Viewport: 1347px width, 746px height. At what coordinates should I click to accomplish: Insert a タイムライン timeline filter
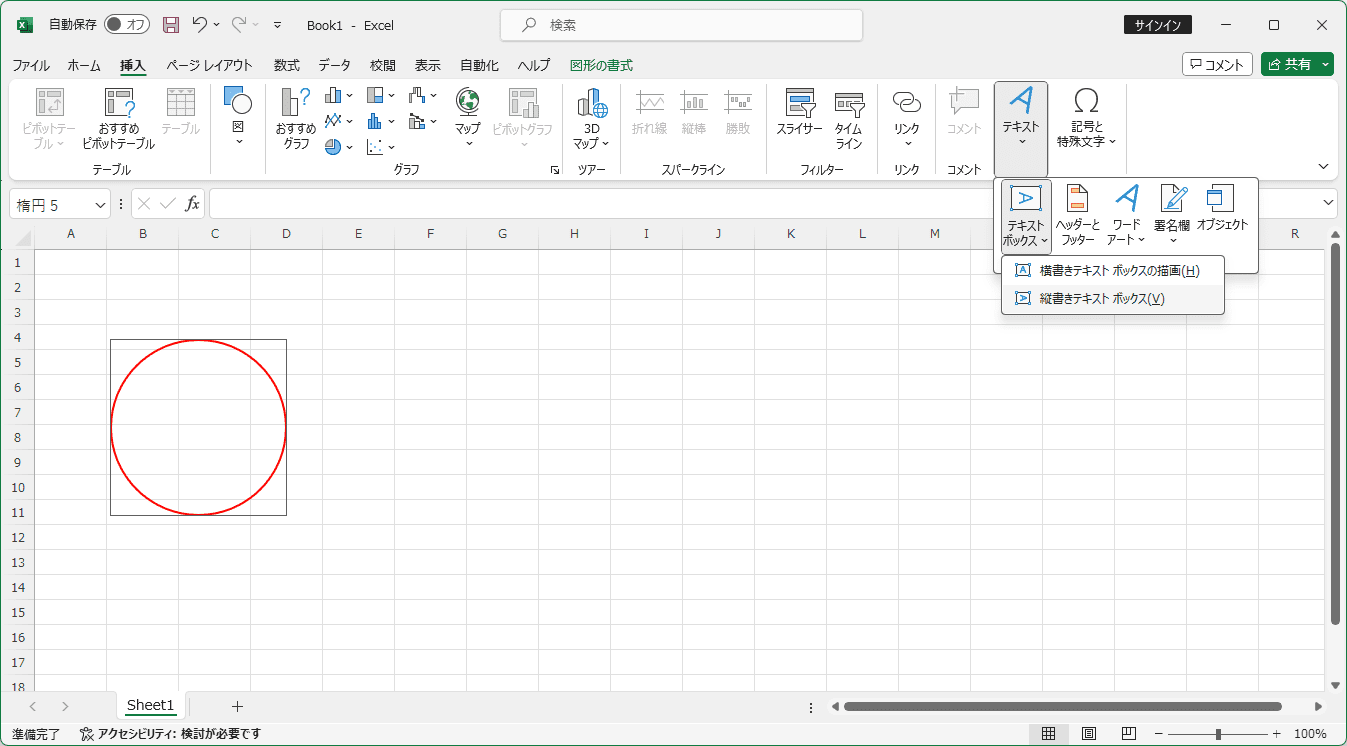(x=849, y=119)
